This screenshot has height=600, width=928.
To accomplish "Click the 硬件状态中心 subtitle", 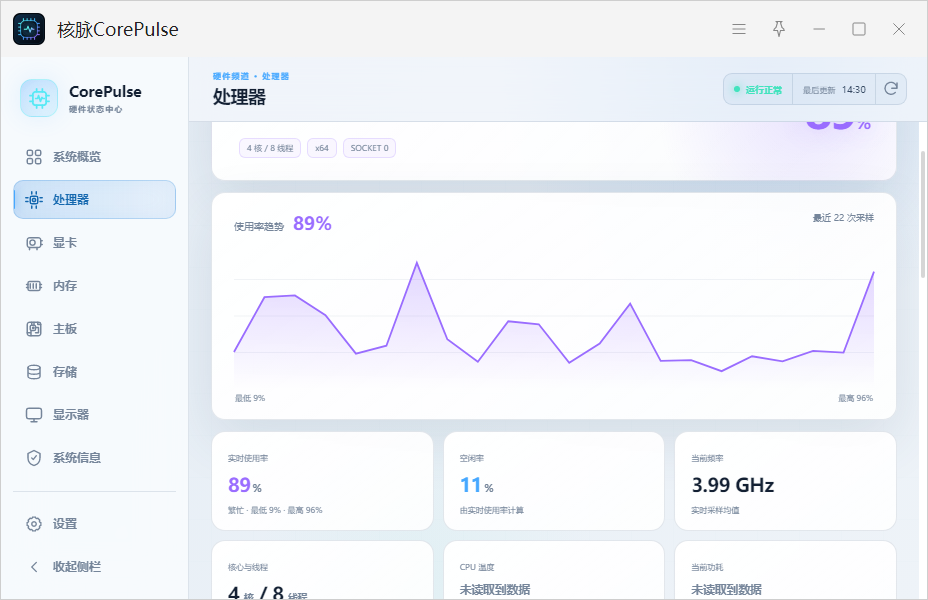I will coord(95,109).
